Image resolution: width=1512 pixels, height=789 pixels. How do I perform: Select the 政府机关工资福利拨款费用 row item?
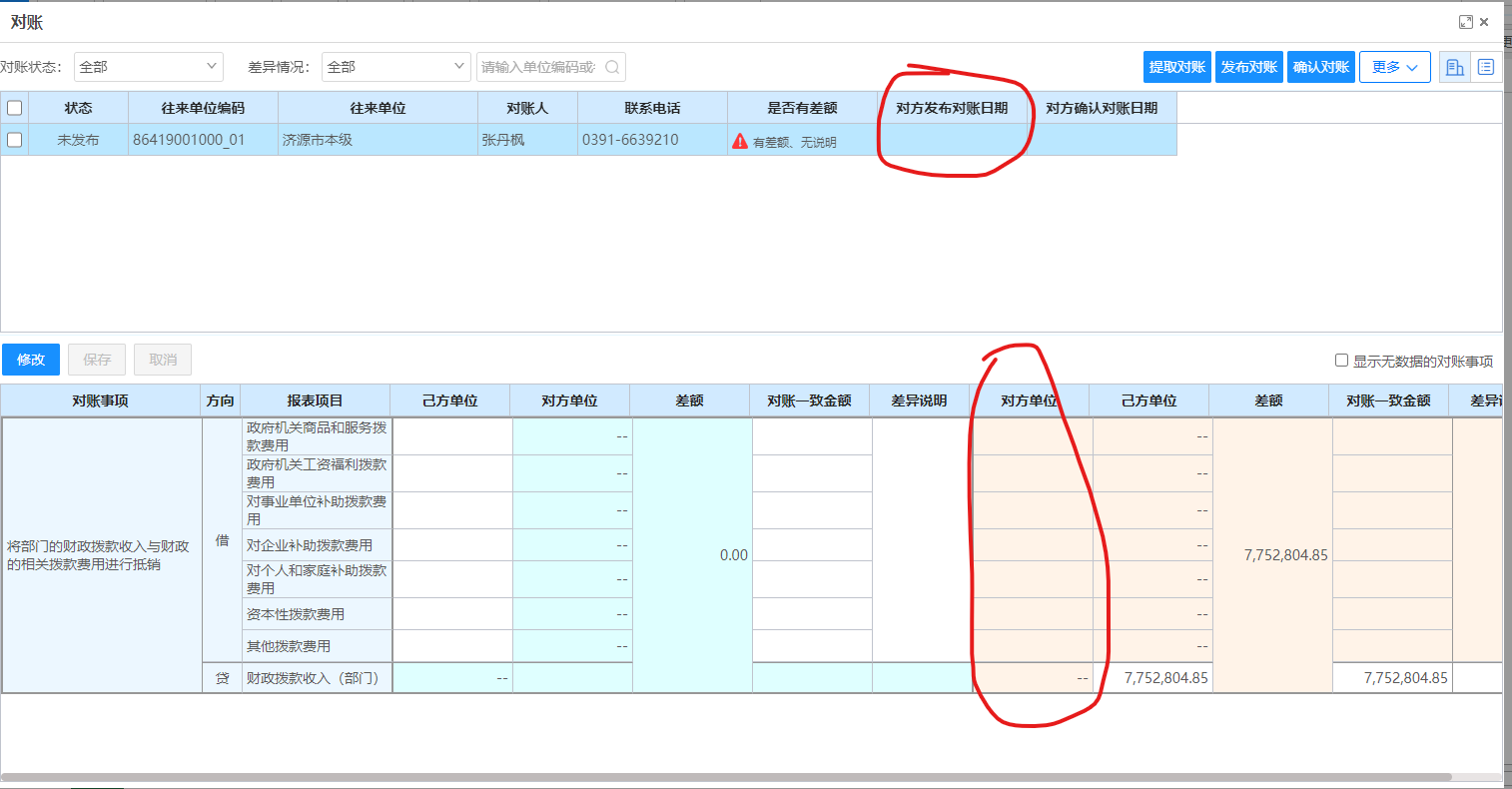point(317,473)
